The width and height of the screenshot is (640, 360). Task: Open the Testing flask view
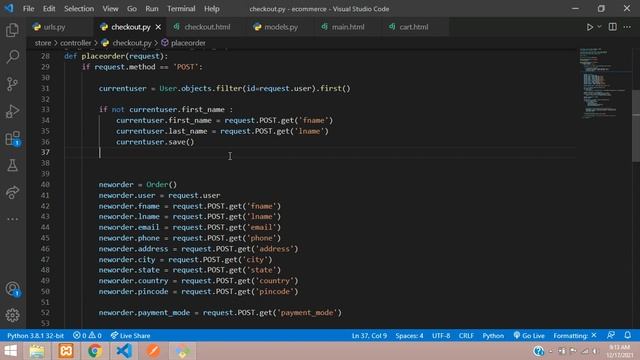[12, 165]
